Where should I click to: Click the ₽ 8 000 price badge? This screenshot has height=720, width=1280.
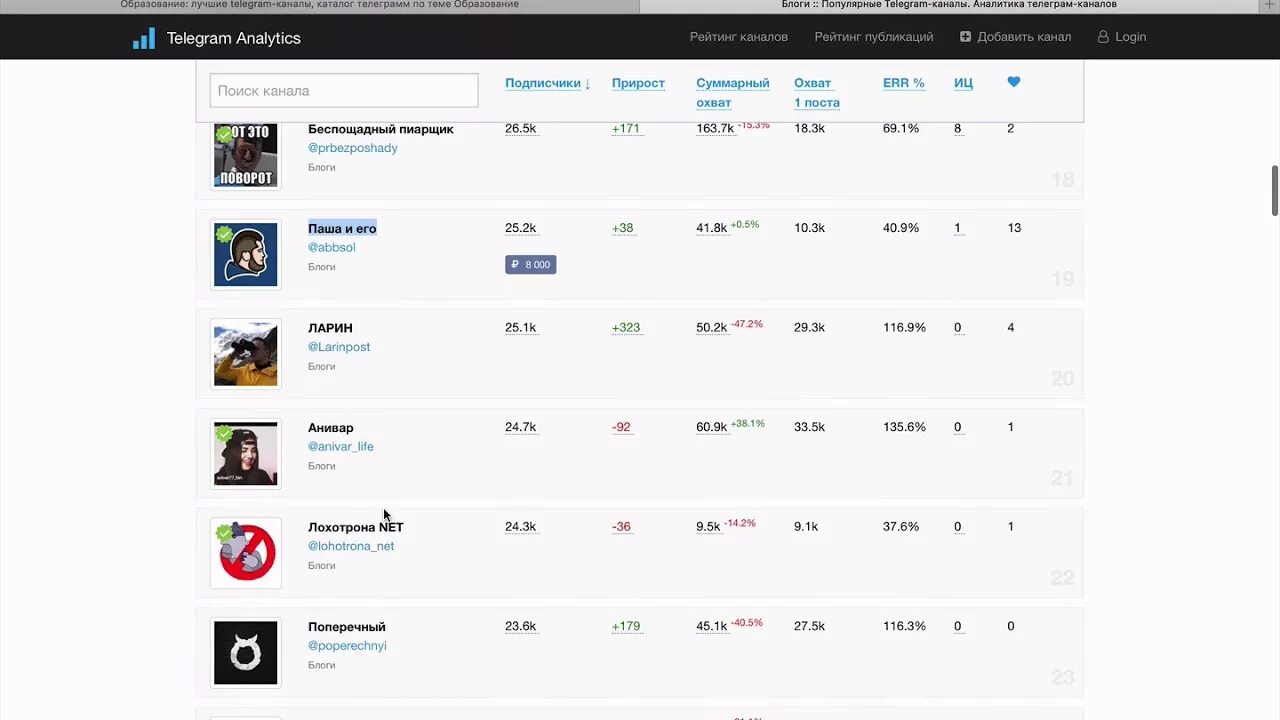pos(530,265)
